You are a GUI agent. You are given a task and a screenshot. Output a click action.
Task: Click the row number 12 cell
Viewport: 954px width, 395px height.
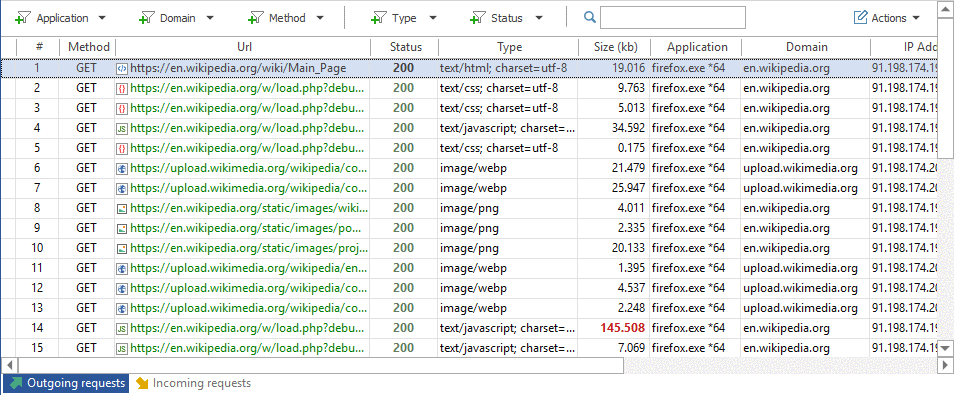point(38,288)
